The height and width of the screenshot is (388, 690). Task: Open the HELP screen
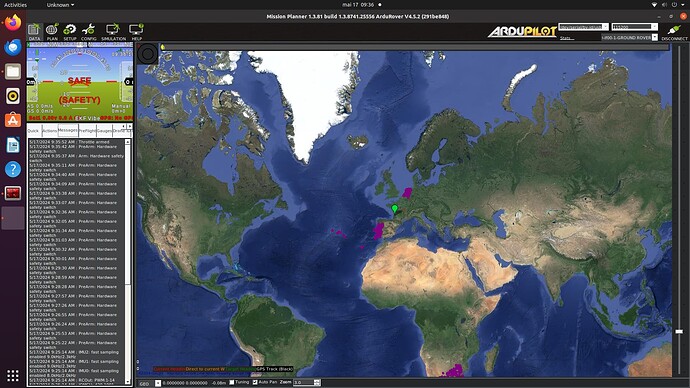coord(136,32)
